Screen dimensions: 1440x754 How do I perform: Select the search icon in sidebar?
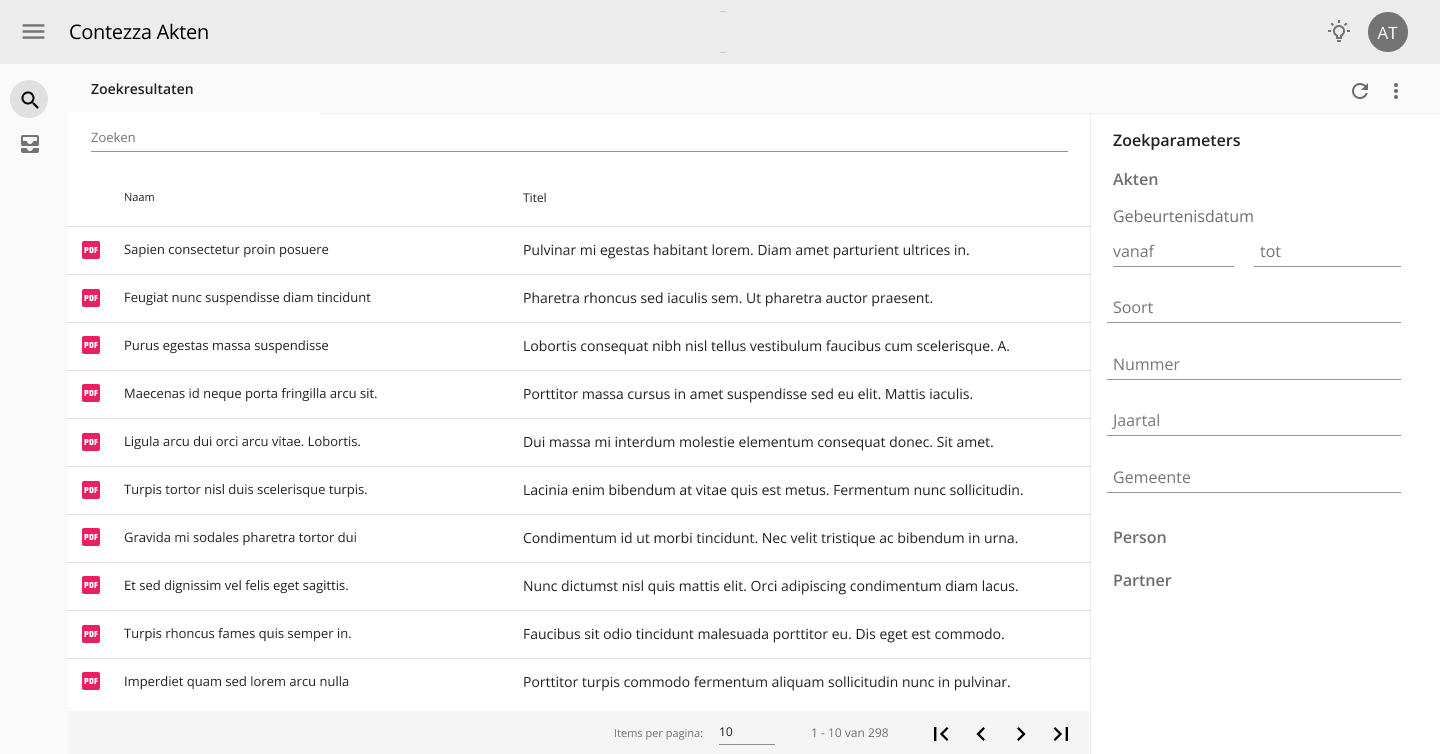click(29, 100)
